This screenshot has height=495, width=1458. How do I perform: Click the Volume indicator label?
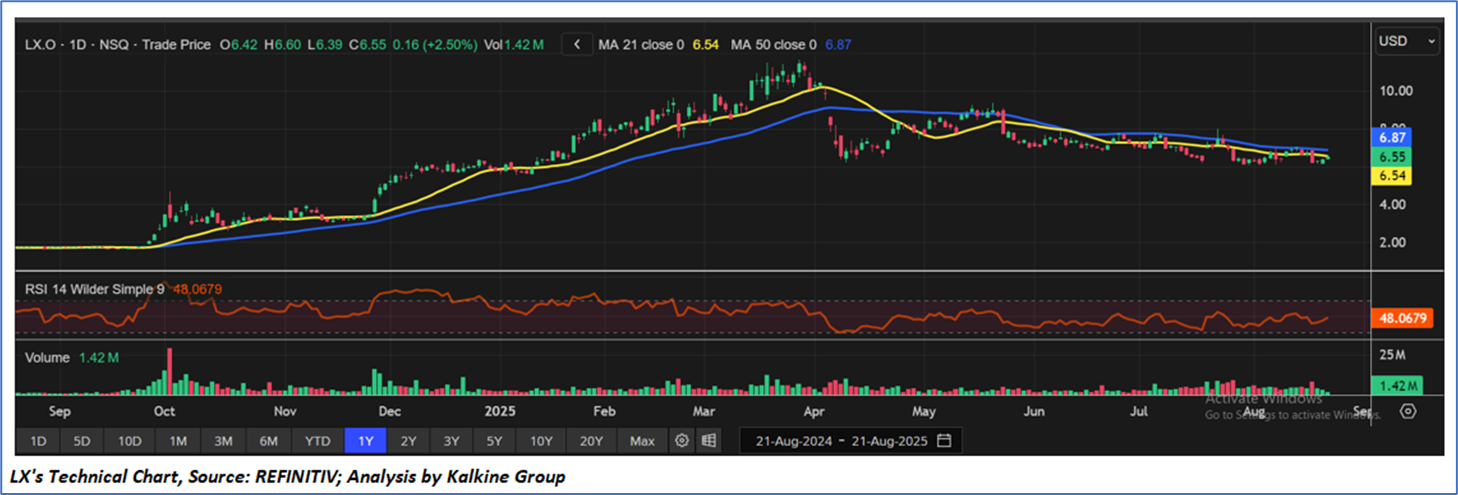point(47,357)
